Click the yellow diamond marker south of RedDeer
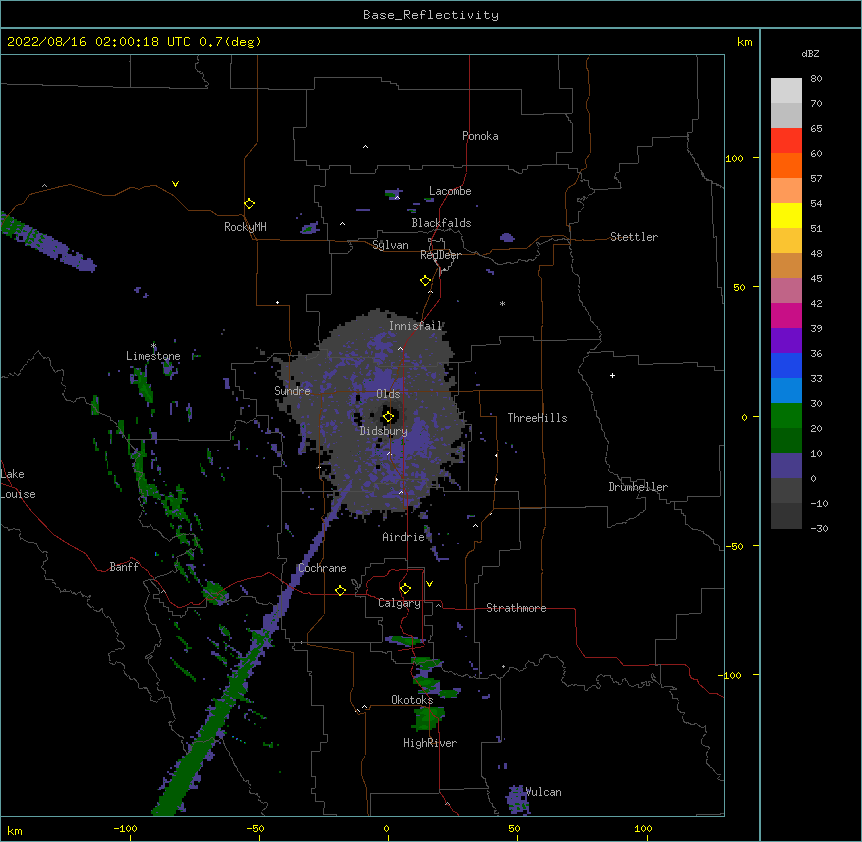 426,280
